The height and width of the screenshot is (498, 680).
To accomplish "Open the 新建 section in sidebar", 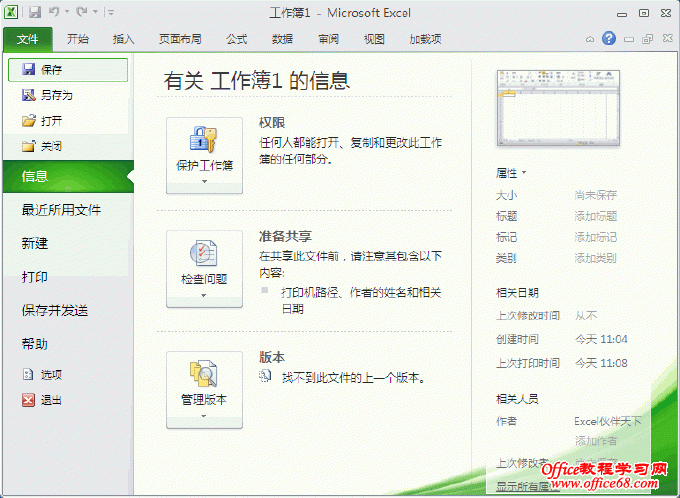I will pyautogui.click(x=35, y=243).
